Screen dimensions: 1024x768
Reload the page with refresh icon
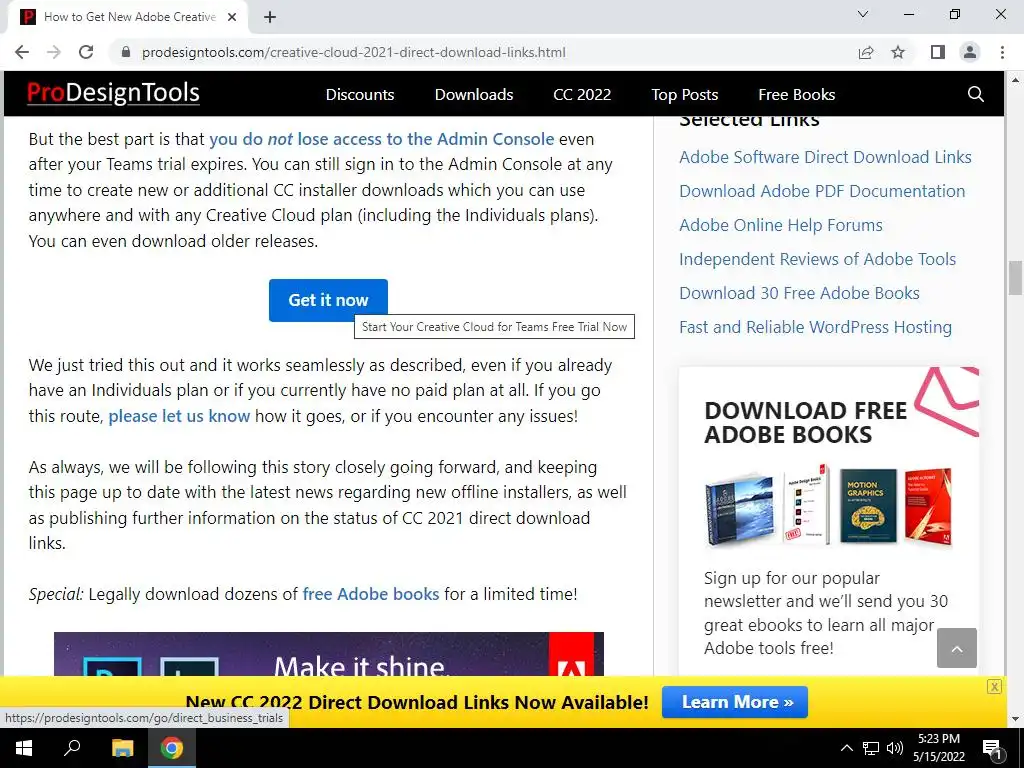86,52
